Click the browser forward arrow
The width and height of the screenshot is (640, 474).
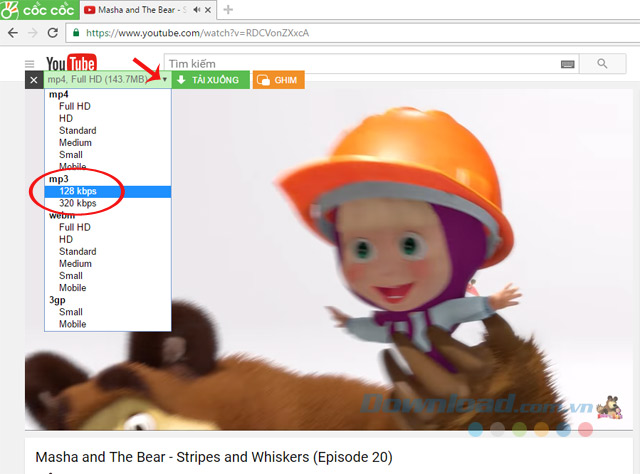tap(33, 33)
